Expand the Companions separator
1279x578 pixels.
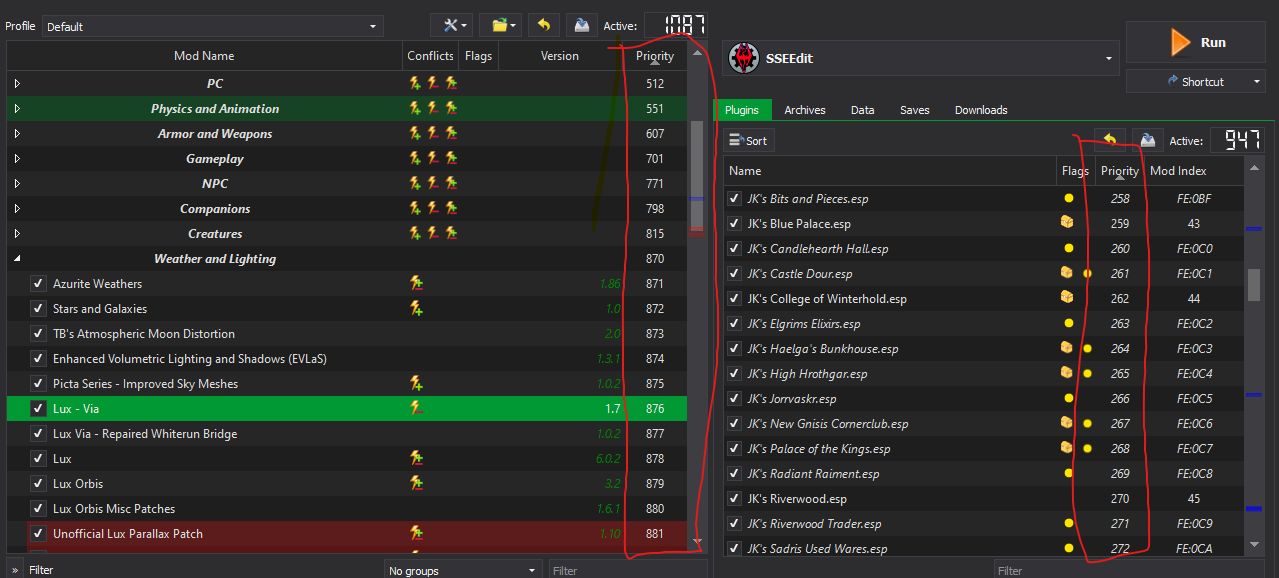coord(17,209)
